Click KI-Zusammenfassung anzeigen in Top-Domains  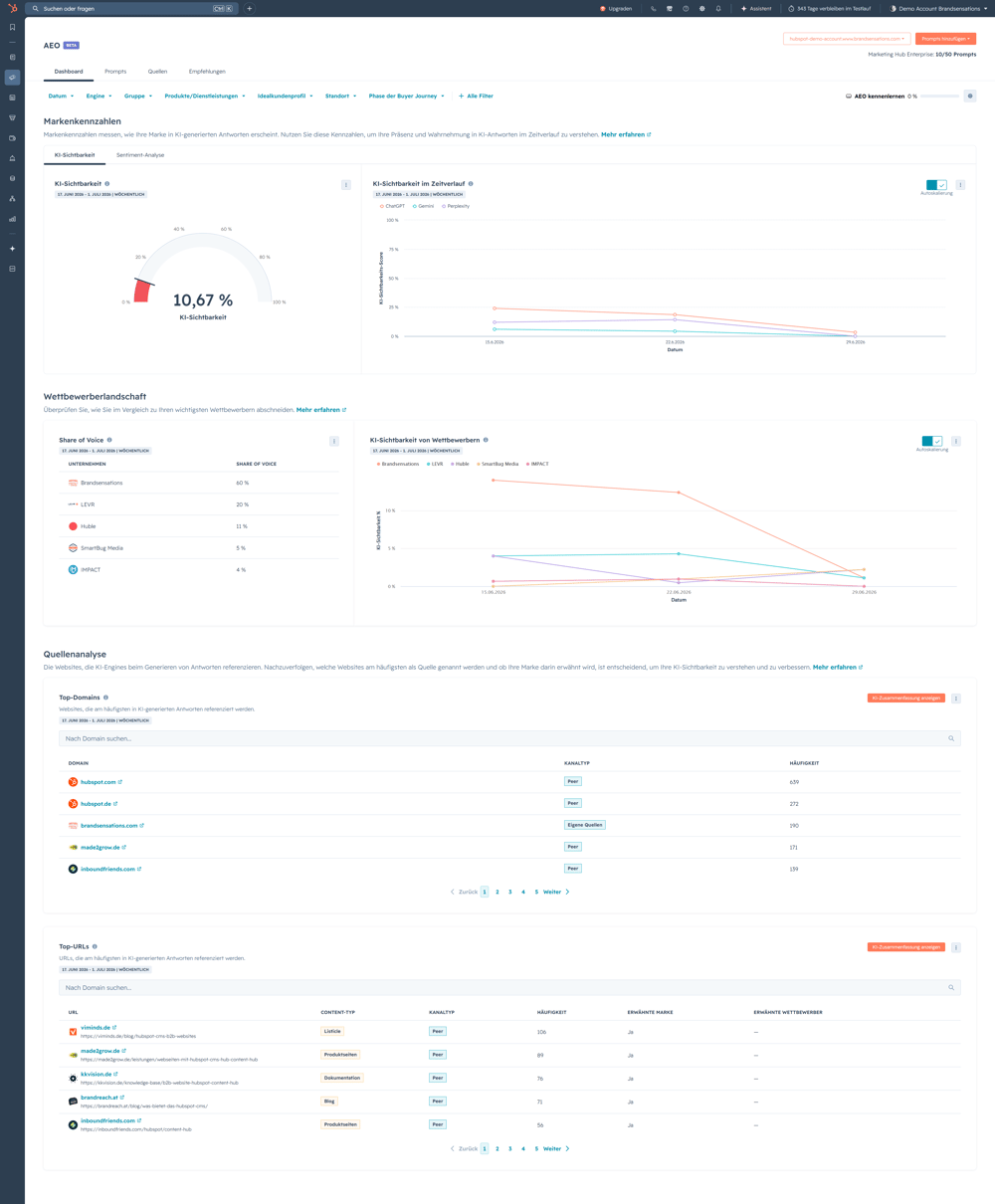(906, 699)
